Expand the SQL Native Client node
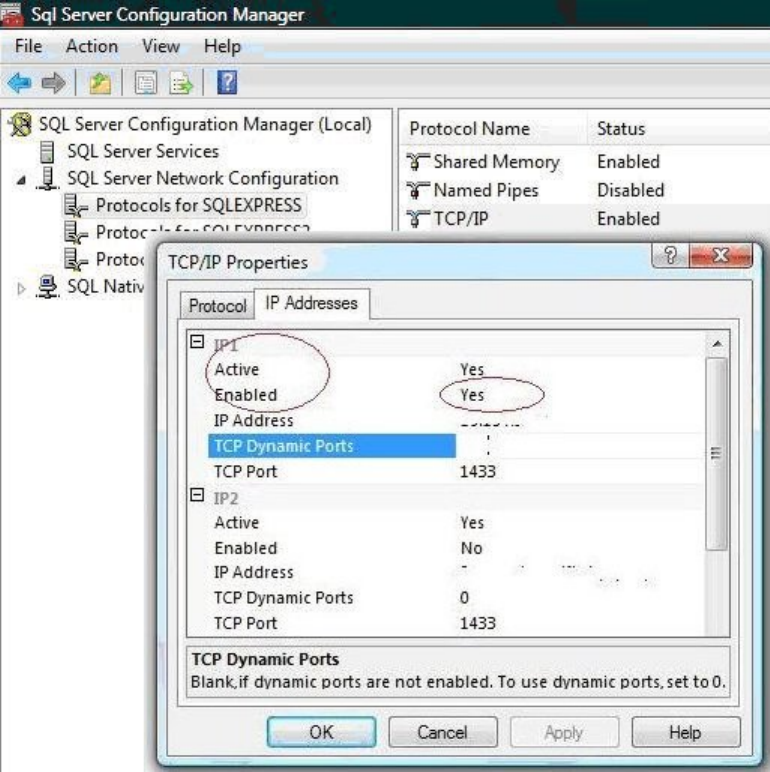770x772 pixels. [x=21, y=288]
